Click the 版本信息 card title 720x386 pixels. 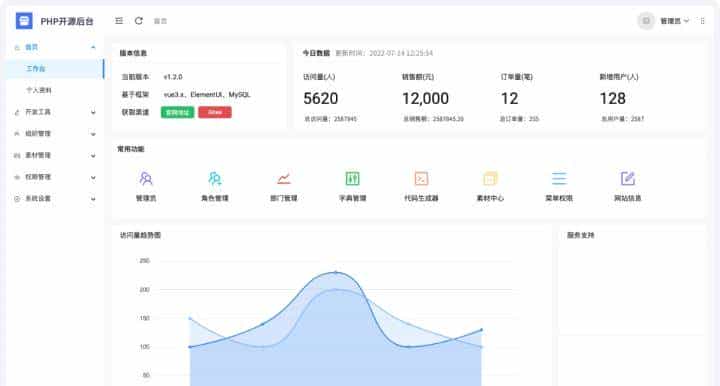133,53
